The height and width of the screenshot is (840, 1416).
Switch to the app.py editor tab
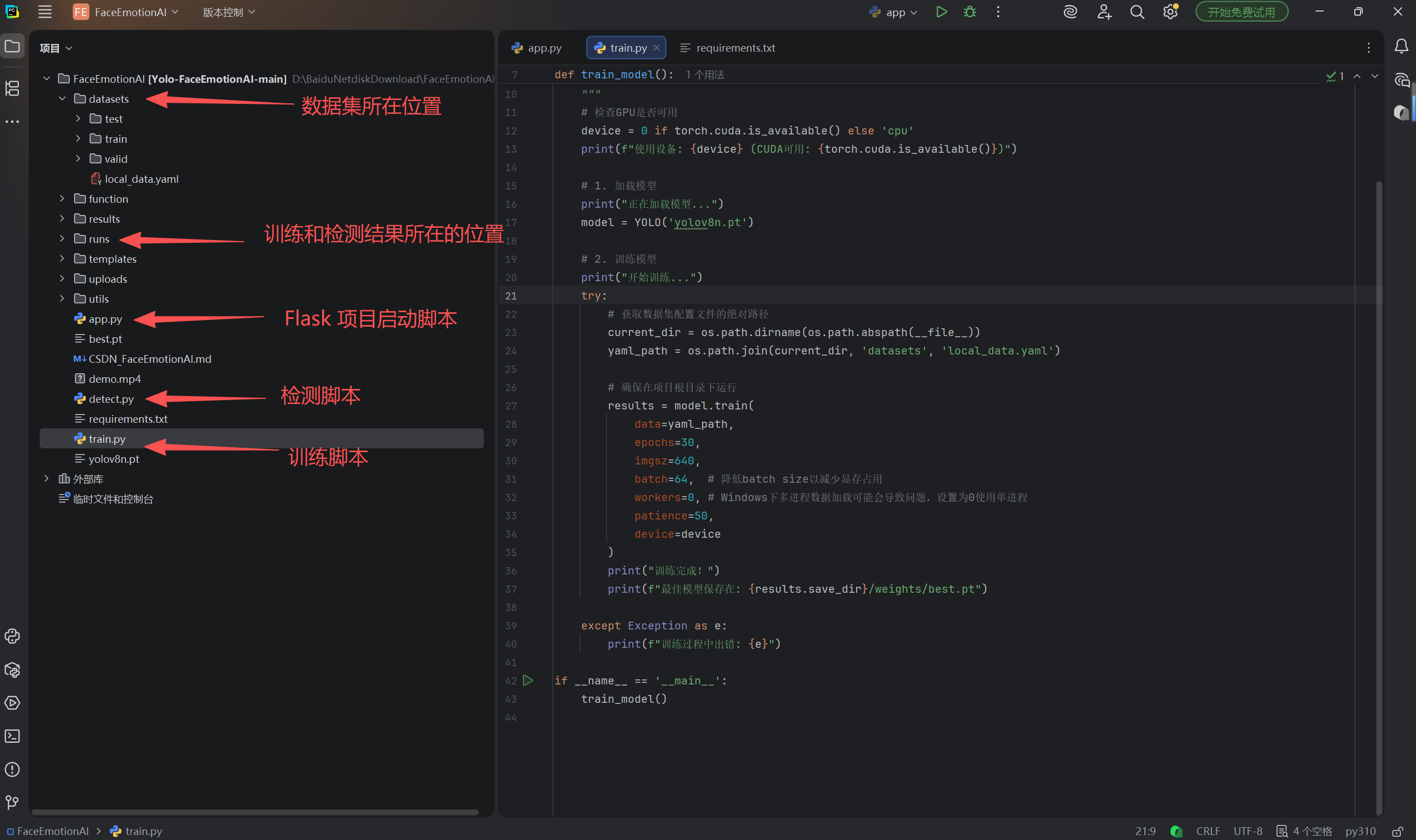pyautogui.click(x=537, y=48)
